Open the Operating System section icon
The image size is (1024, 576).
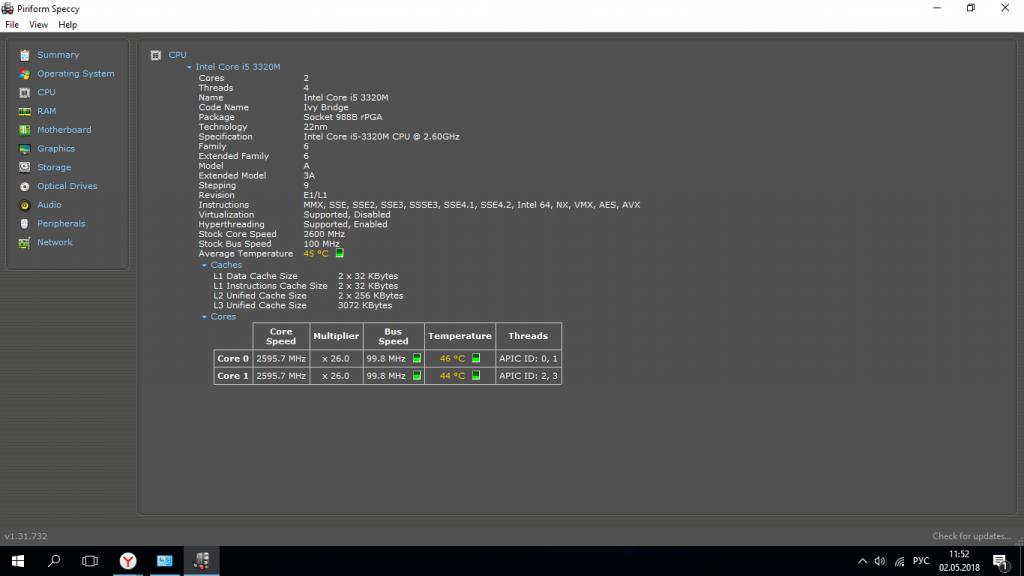coord(25,74)
